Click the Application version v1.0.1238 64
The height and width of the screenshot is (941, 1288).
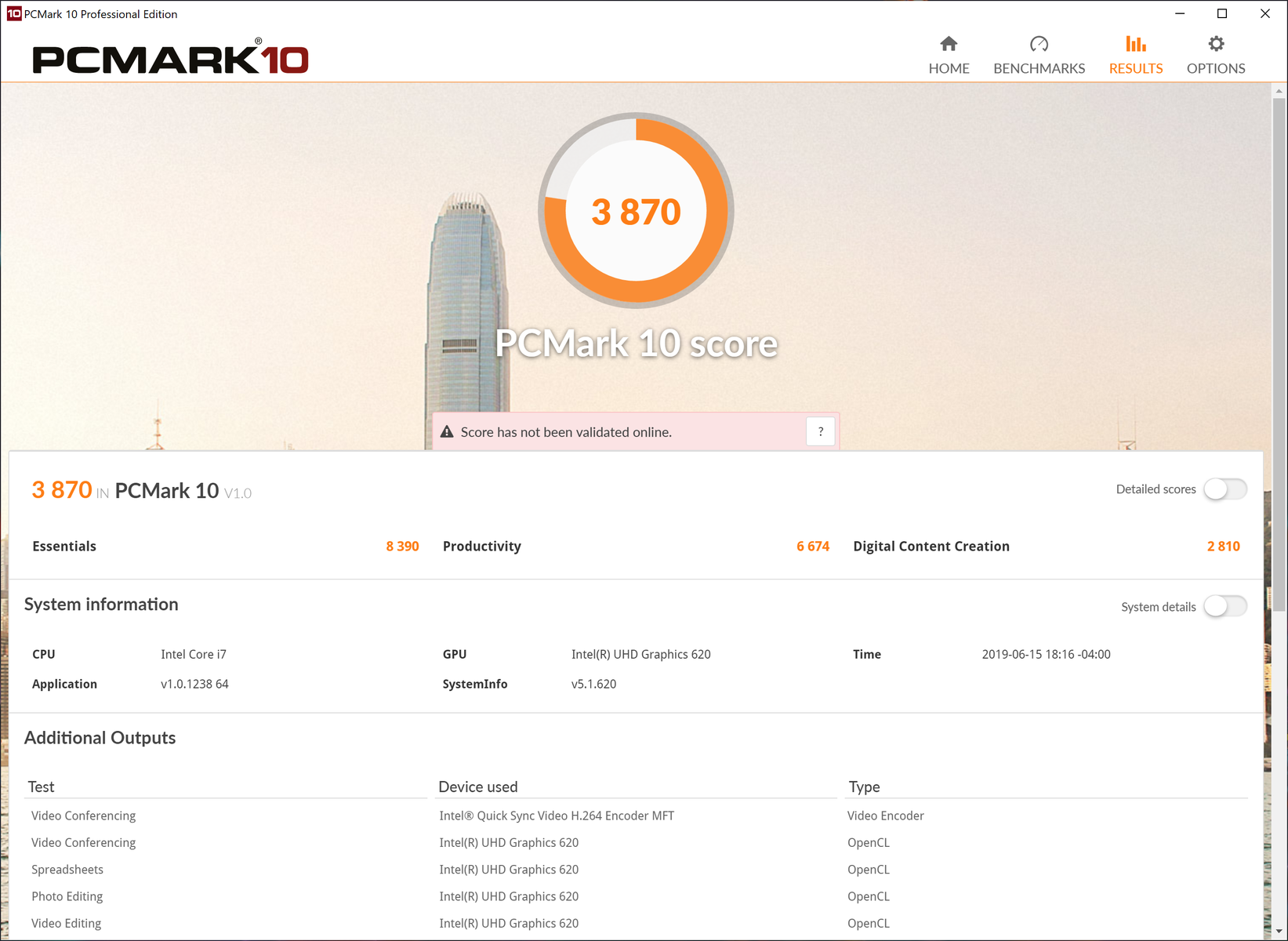(x=194, y=684)
